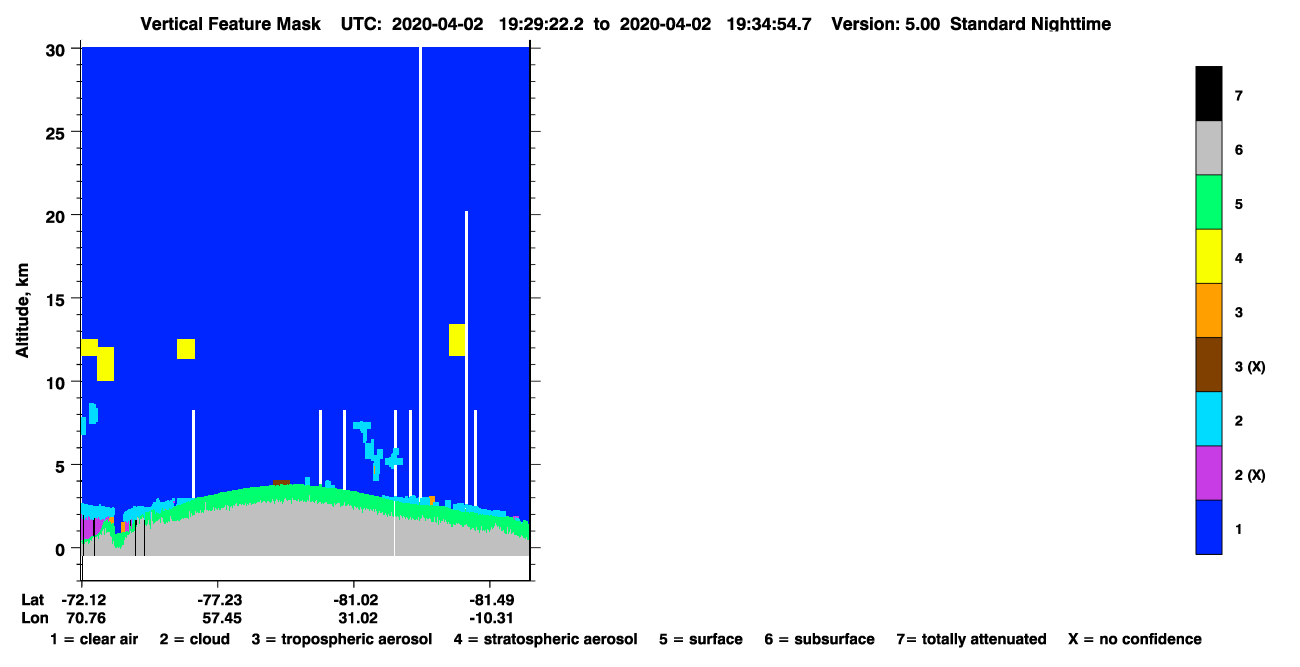This screenshot has height=667, width=1300.
Task: Click the legend text '1 = clear air'
Action: pyautogui.click(x=94, y=639)
